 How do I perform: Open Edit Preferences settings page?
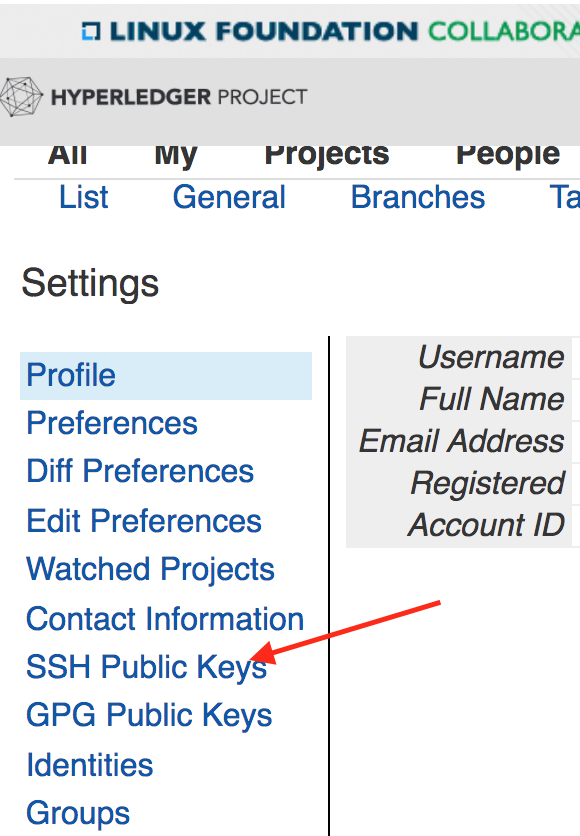tap(144, 521)
